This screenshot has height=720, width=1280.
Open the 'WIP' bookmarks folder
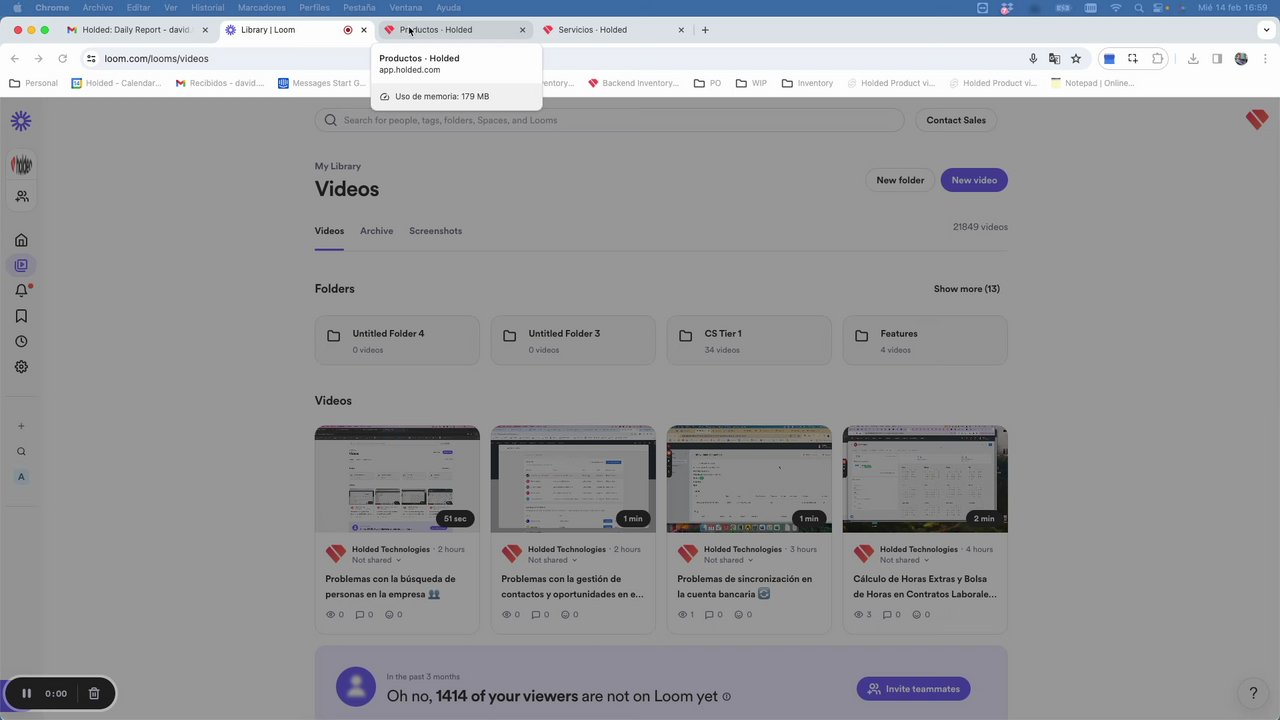[751, 83]
